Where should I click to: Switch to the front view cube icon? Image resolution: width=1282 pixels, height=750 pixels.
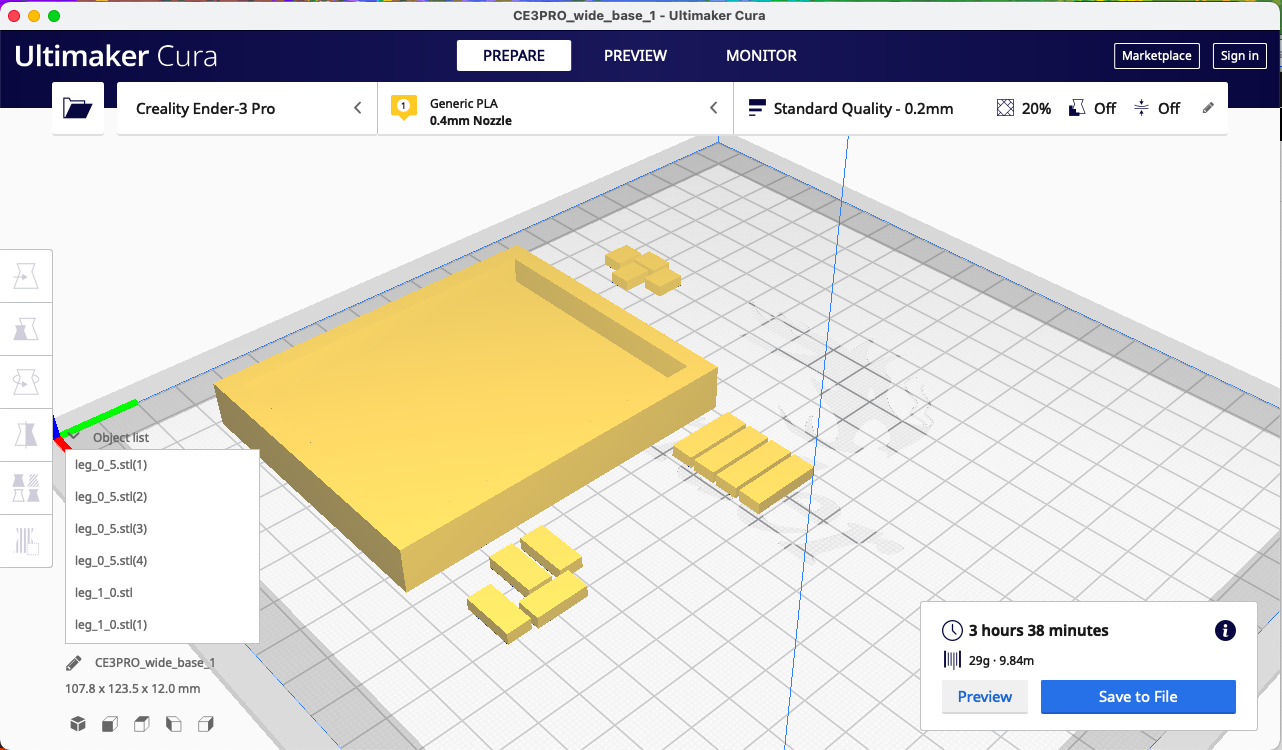tap(110, 724)
